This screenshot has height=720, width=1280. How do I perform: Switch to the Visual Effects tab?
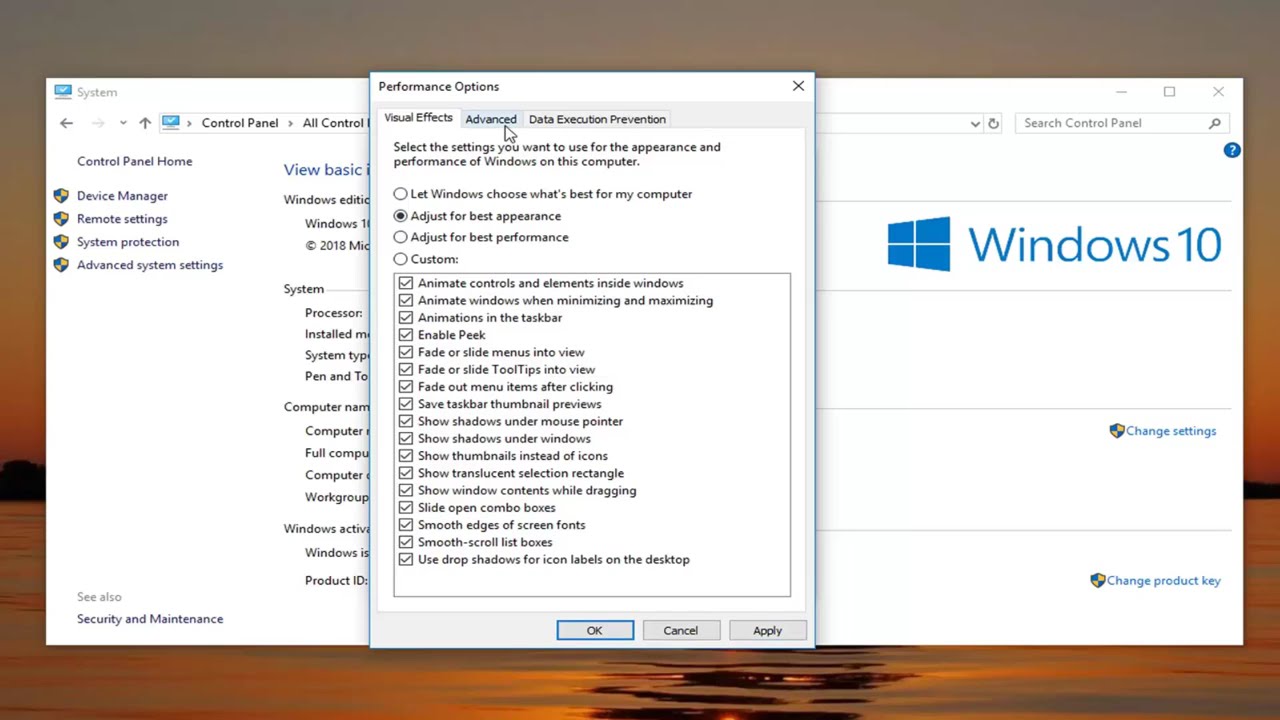tap(418, 118)
